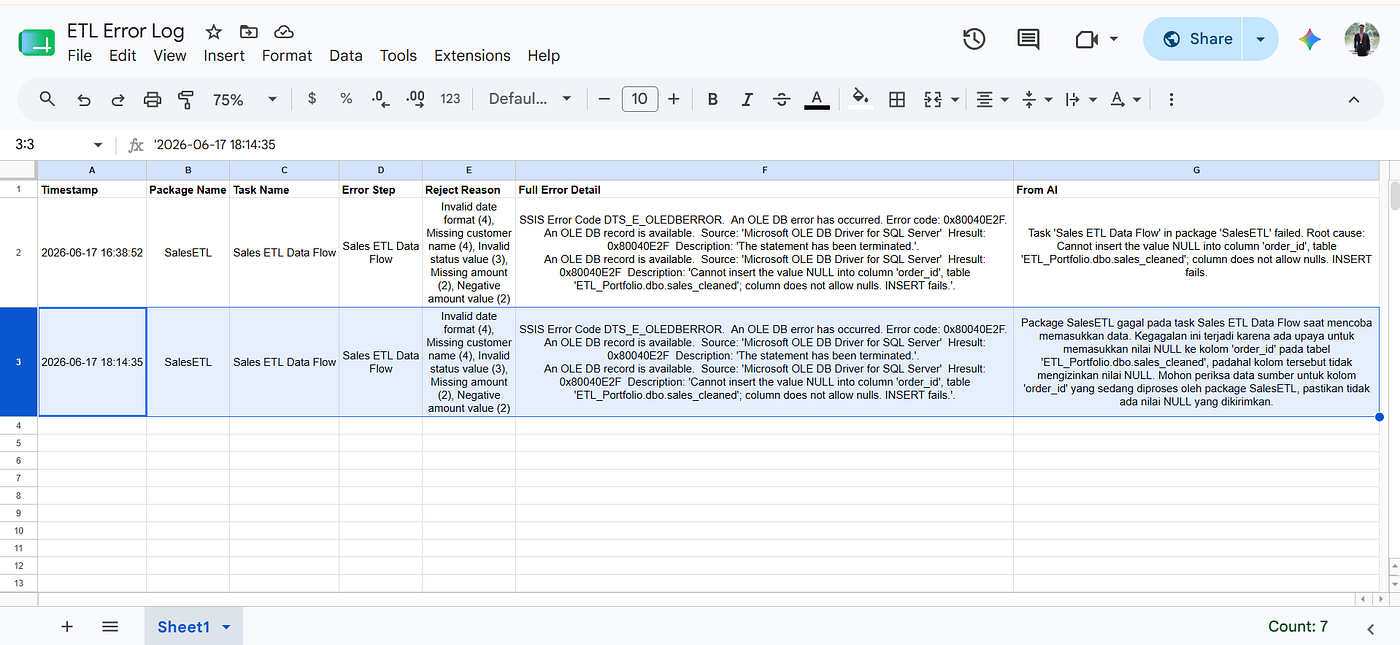1400x645 pixels.
Task: Show side panel chevron
Action: click(1371, 628)
